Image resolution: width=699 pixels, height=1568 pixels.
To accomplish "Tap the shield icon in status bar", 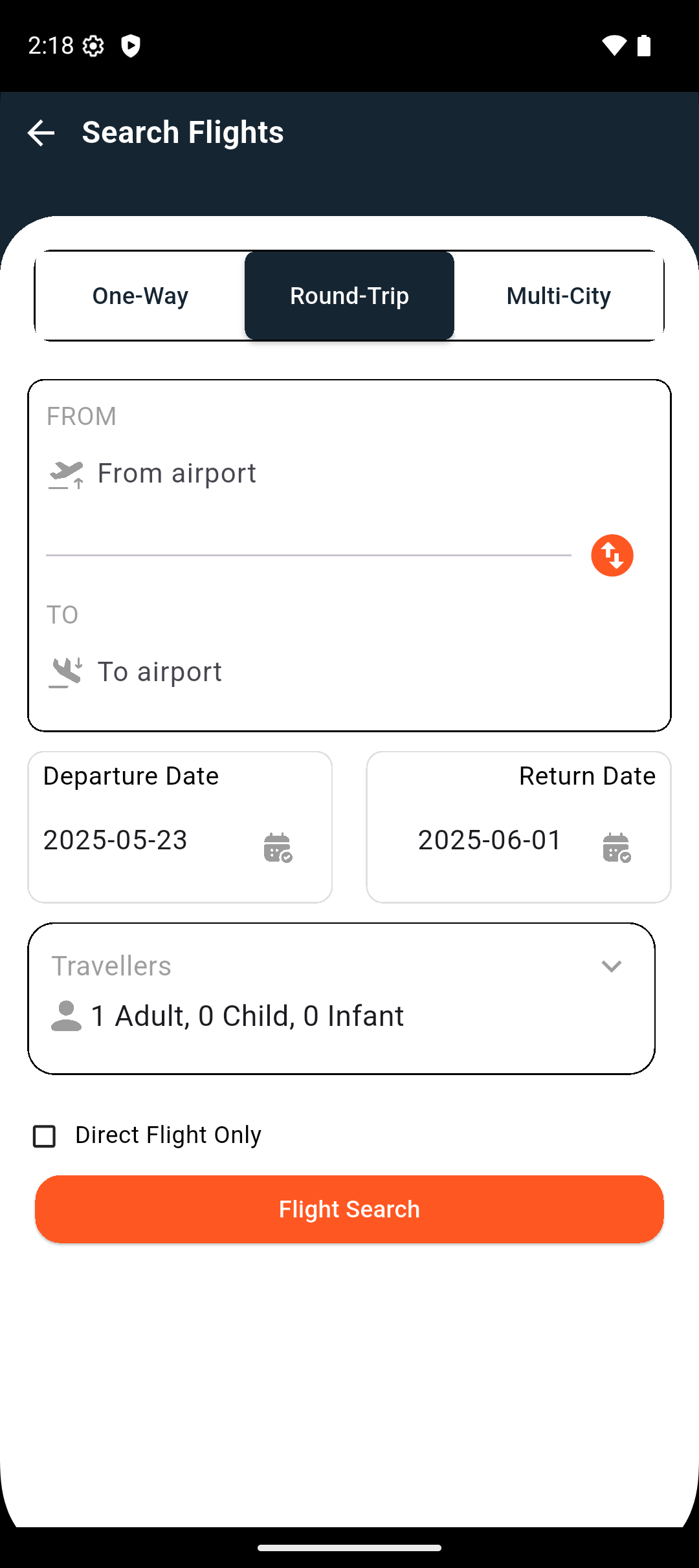I will [131, 46].
